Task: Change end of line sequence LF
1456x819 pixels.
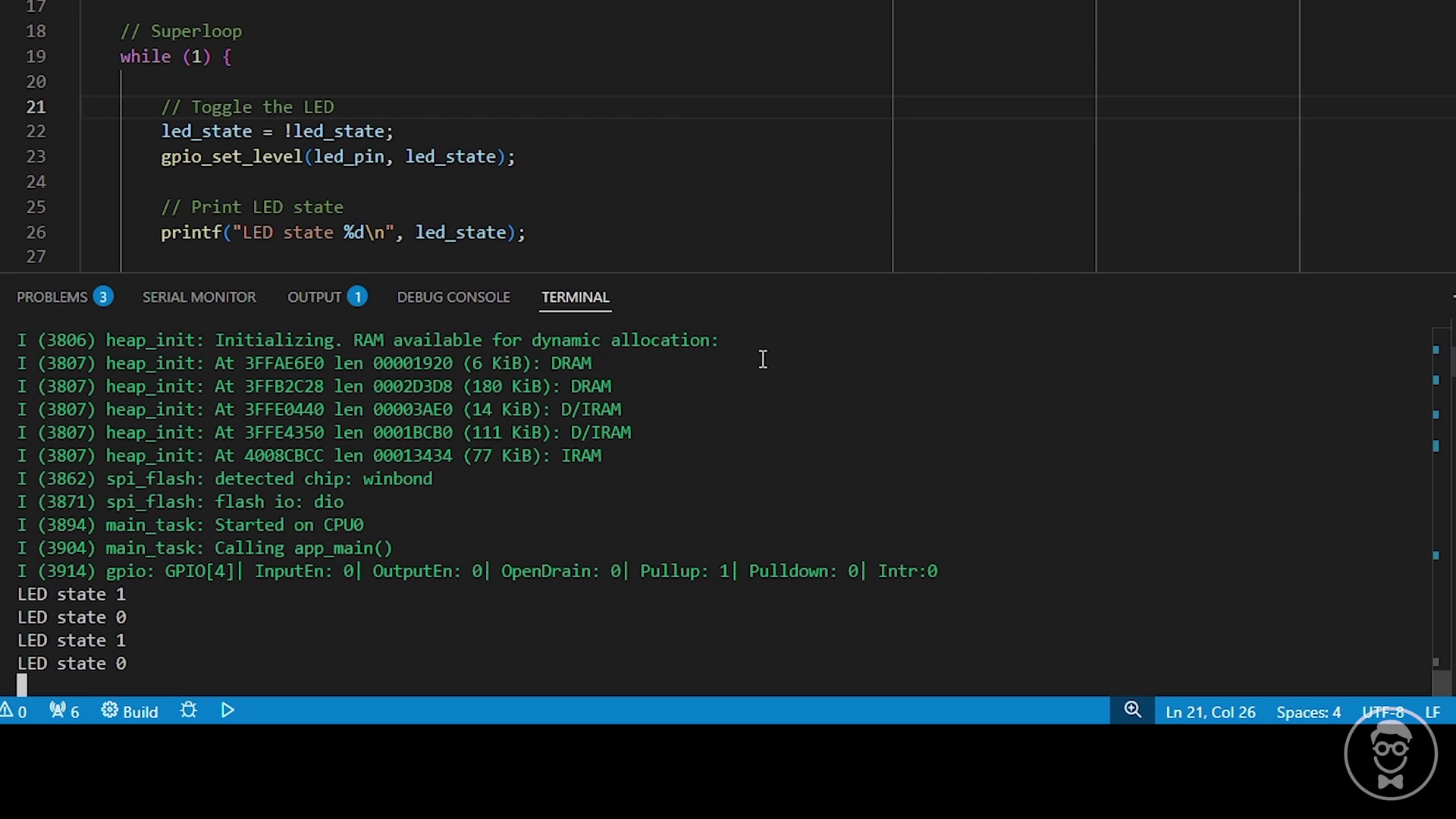Action: click(1432, 712)
